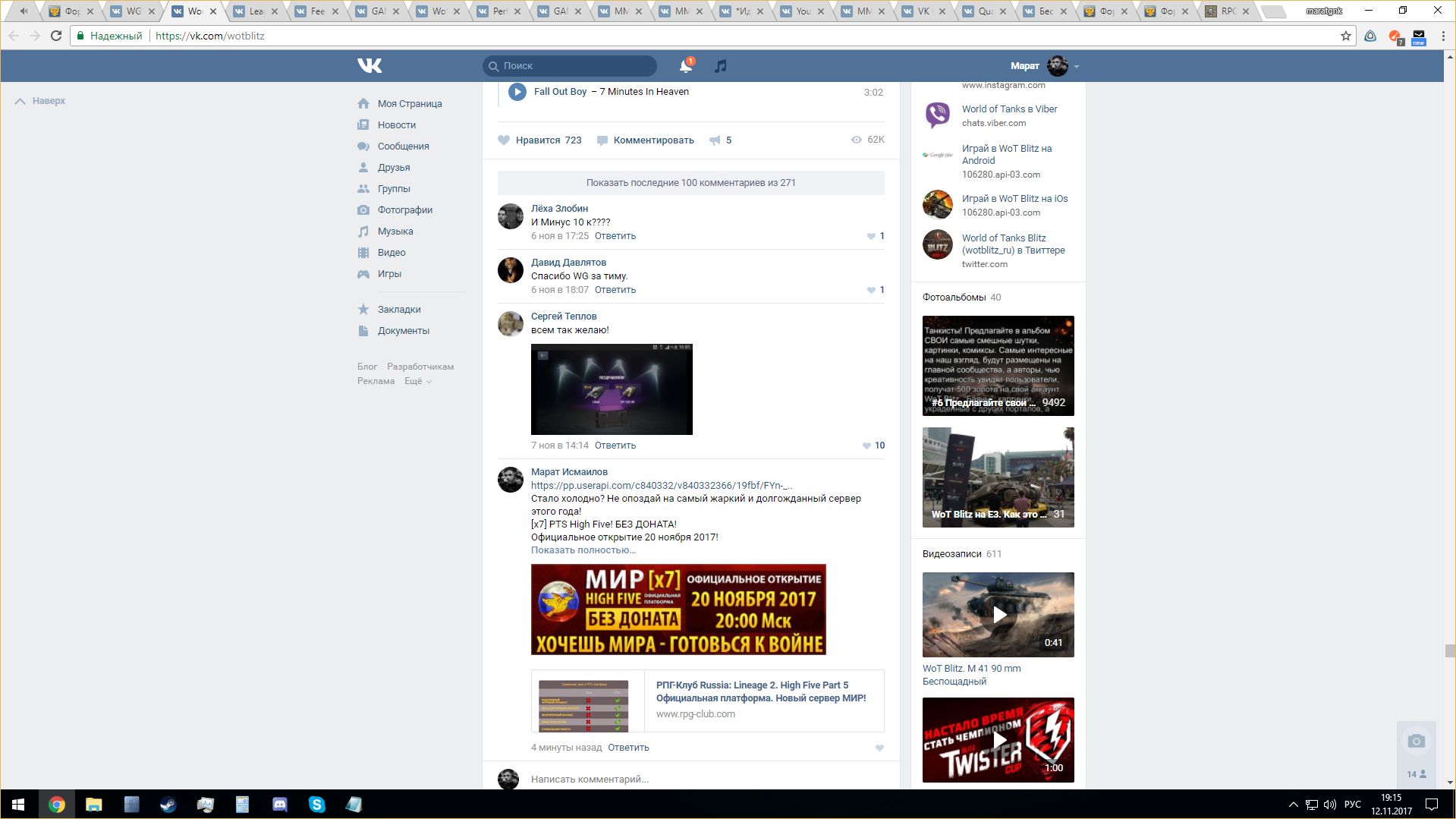The height and width of the screenshot is (819, 1456).
Task: Click the VK logo in header
Action: point(370,66)
